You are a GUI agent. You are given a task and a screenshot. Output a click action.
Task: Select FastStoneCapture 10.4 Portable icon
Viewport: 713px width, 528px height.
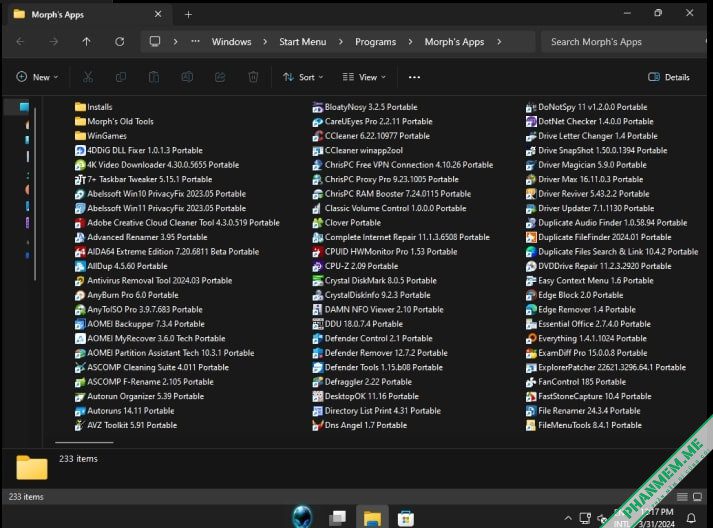[x=531, y=396]
